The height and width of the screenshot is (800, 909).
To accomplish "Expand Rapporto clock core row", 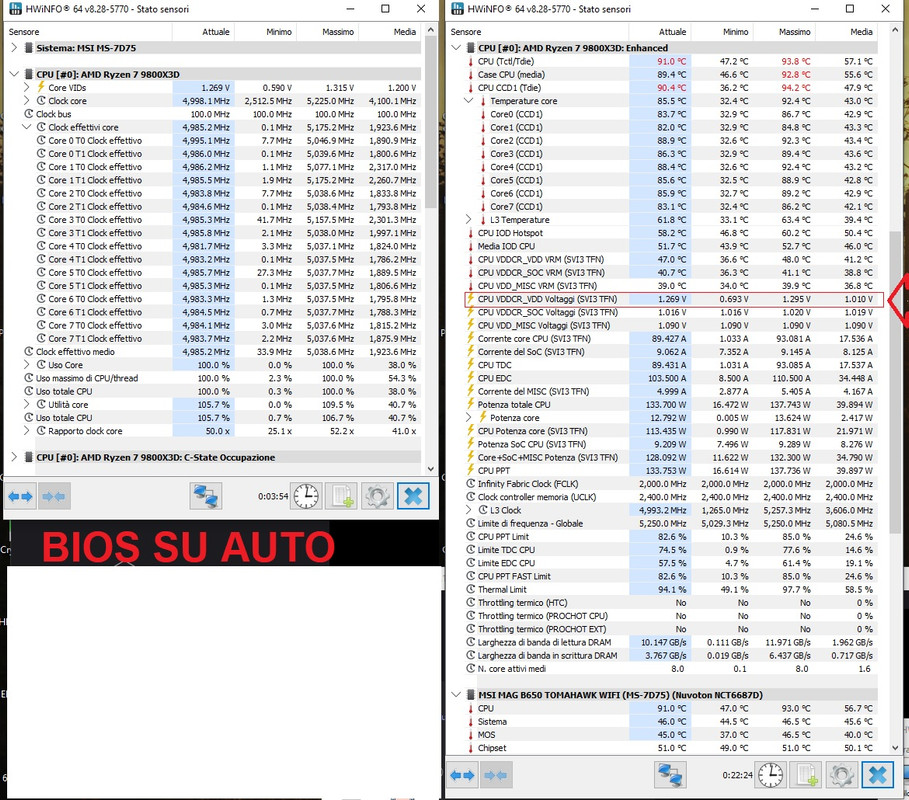I will (27, 431).
